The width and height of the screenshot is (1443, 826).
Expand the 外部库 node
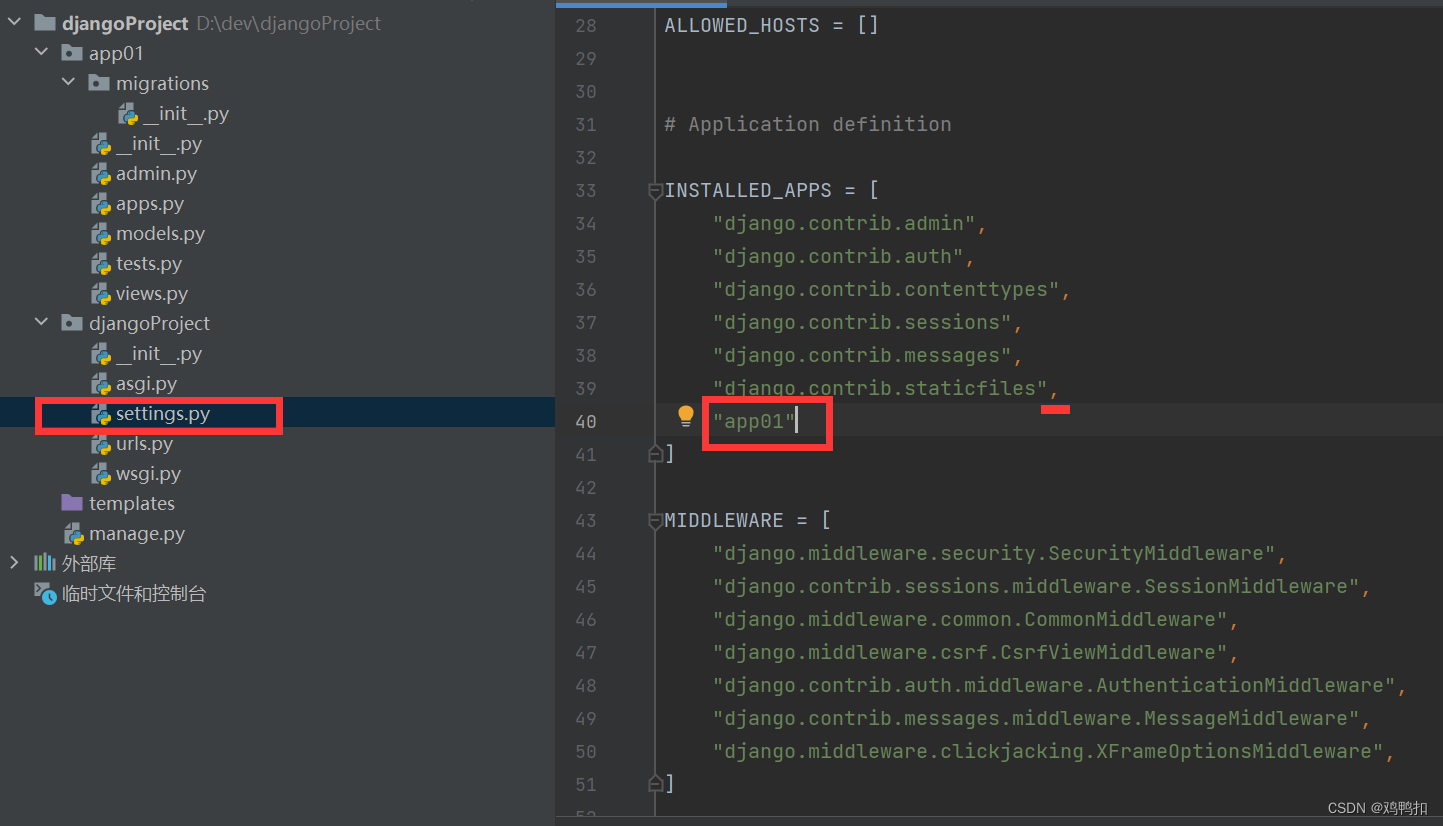13,562
